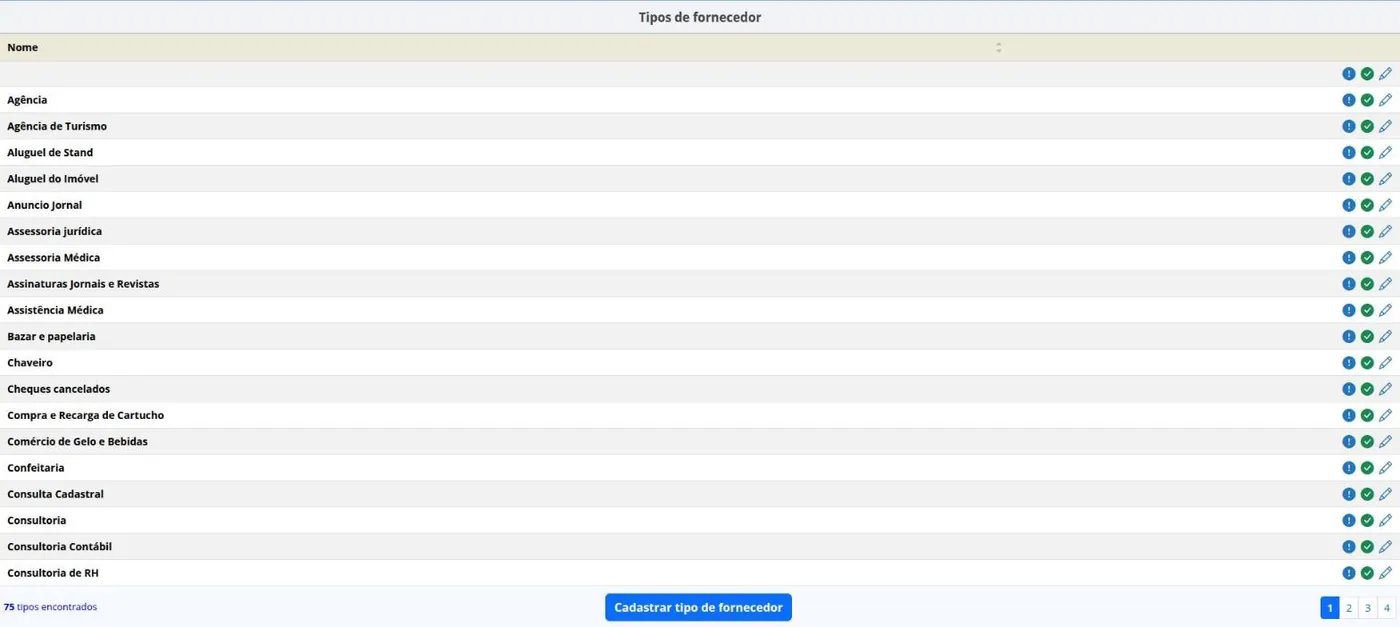Click the Consultoria Contábil text

[59, 547]
